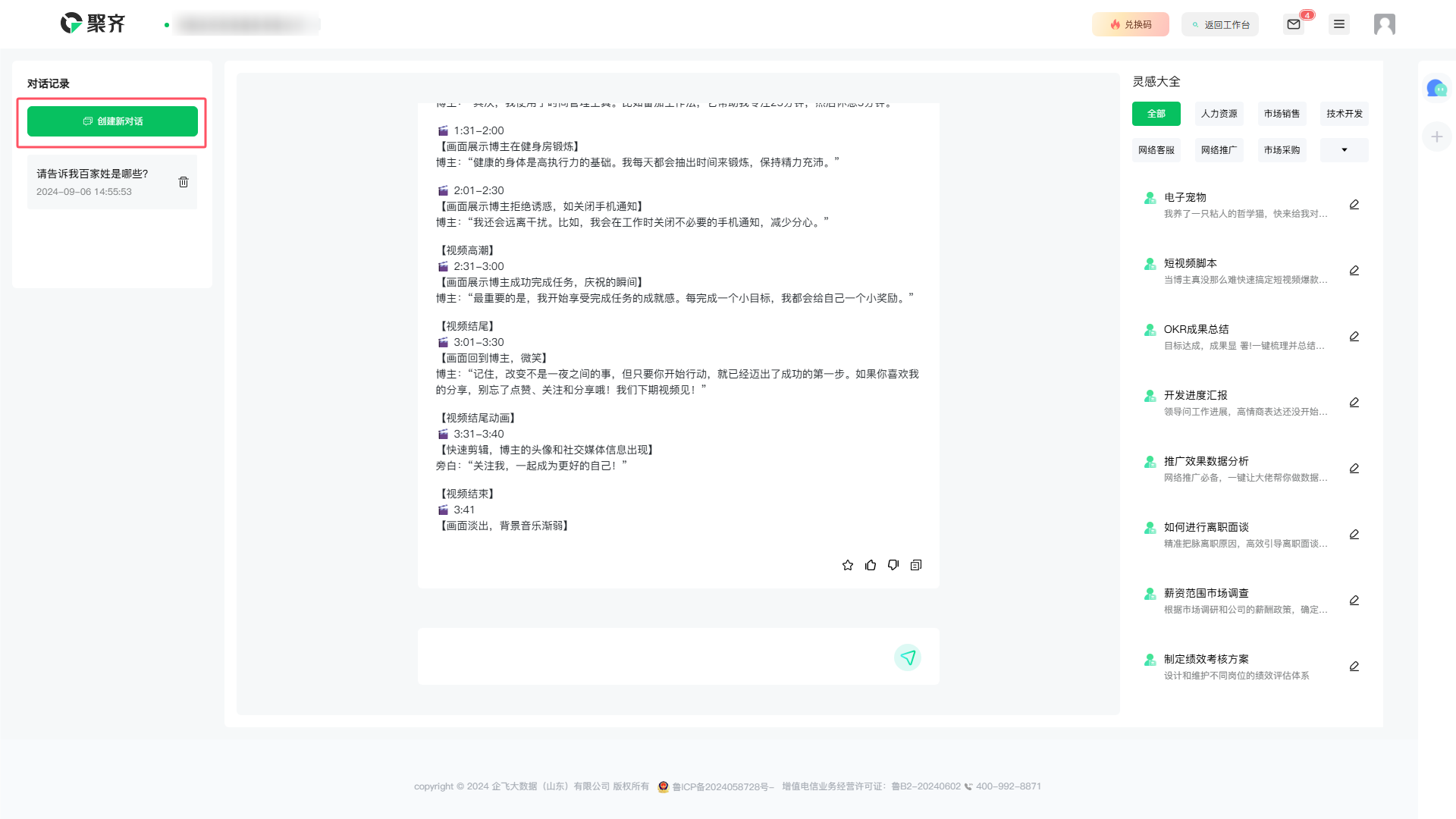Favorite the response with star icon
This screenshot has width=1456, height=819.
(848, 565)
